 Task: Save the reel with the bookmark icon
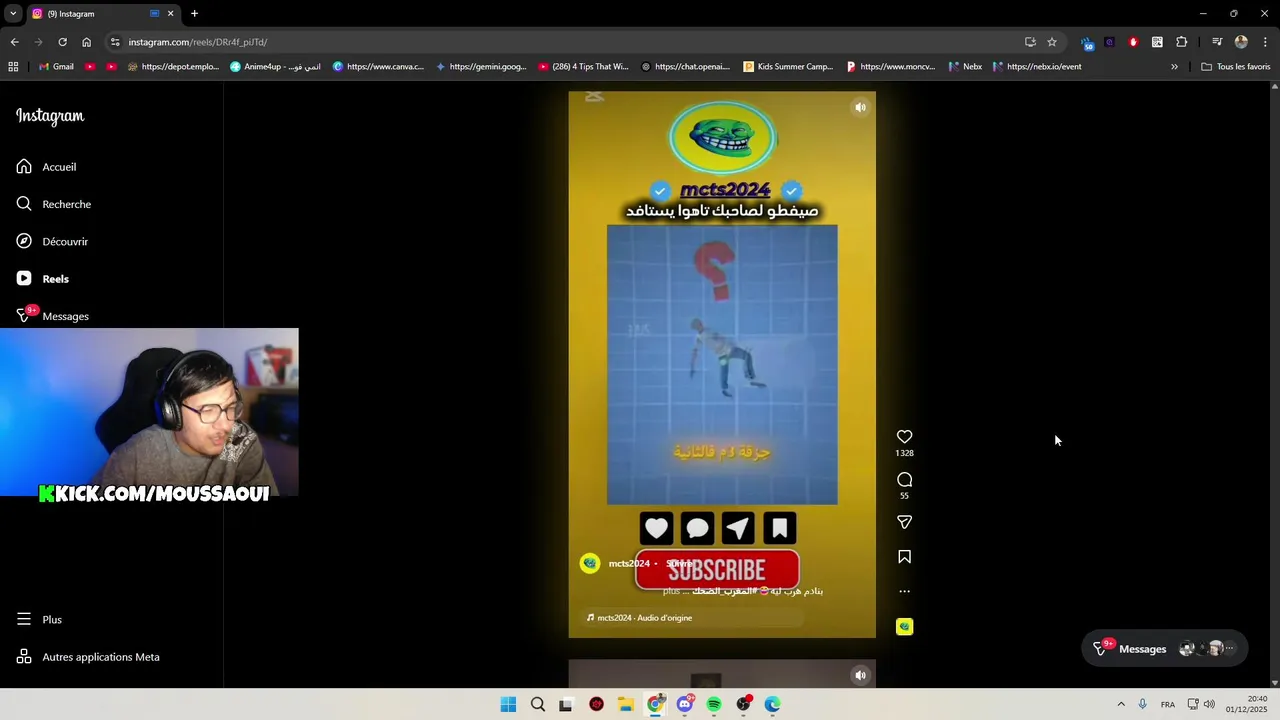904,557
